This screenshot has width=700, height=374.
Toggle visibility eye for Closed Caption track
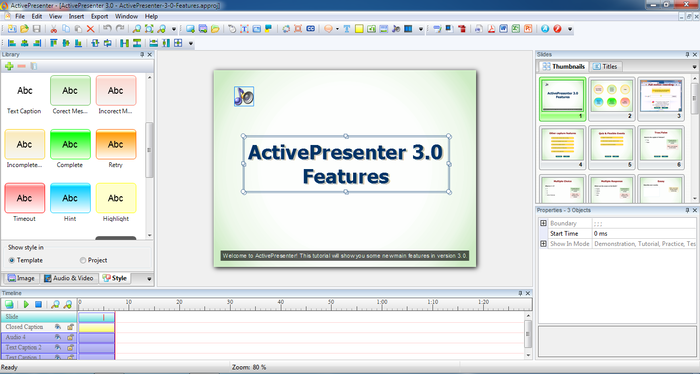point(58,327)
